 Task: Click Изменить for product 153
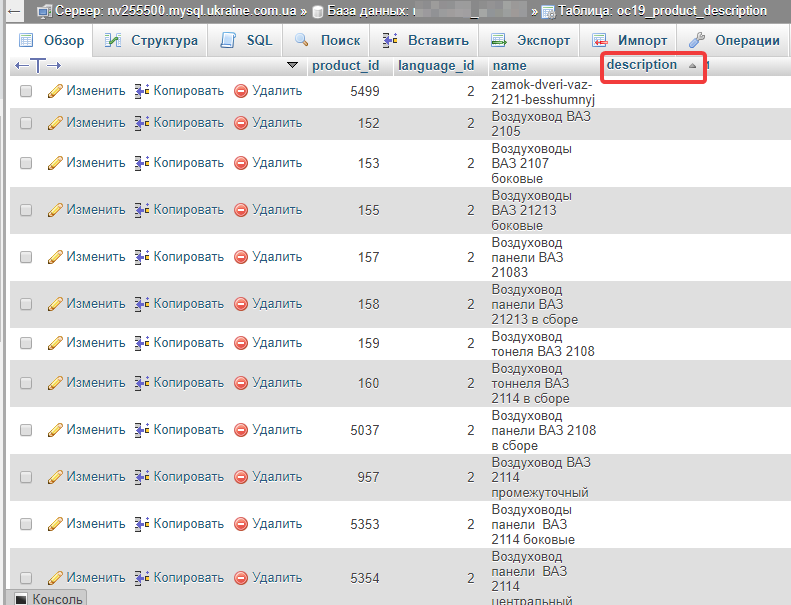(96, 162)
